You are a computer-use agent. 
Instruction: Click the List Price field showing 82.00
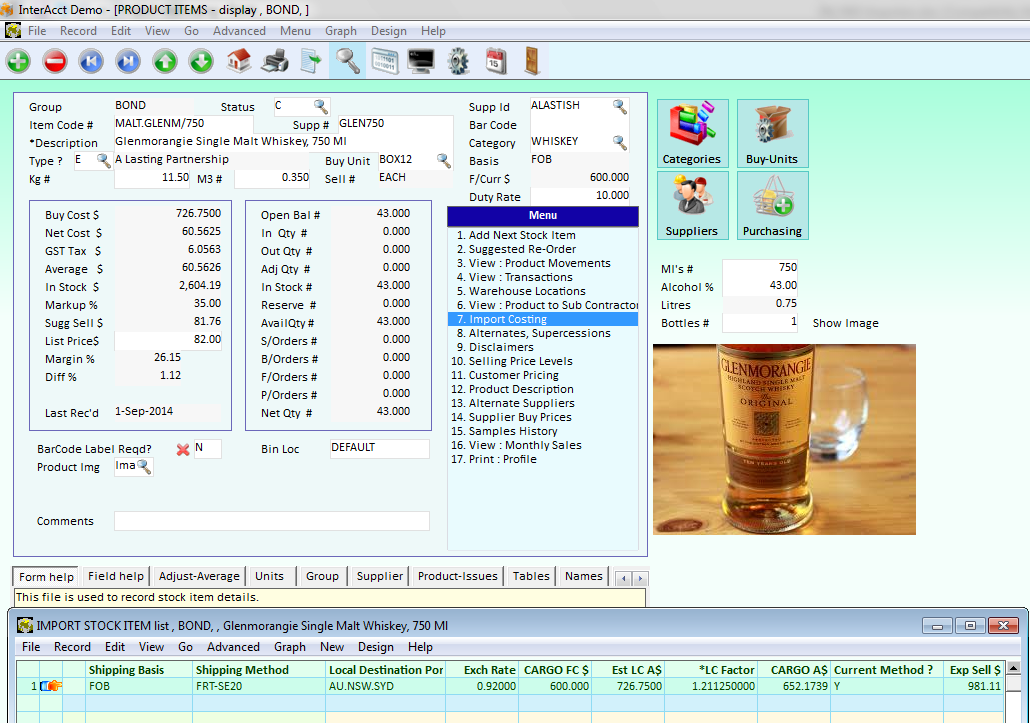pyautogui.click(x=168, y=340)
